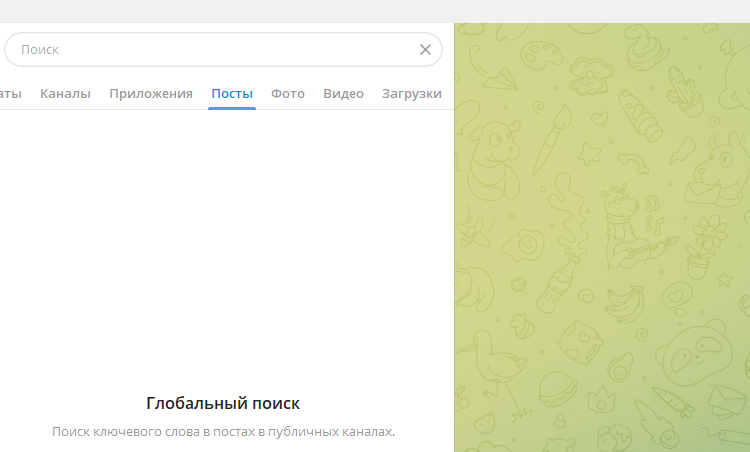Switch to the Фото tab

(x=288, y=94)
